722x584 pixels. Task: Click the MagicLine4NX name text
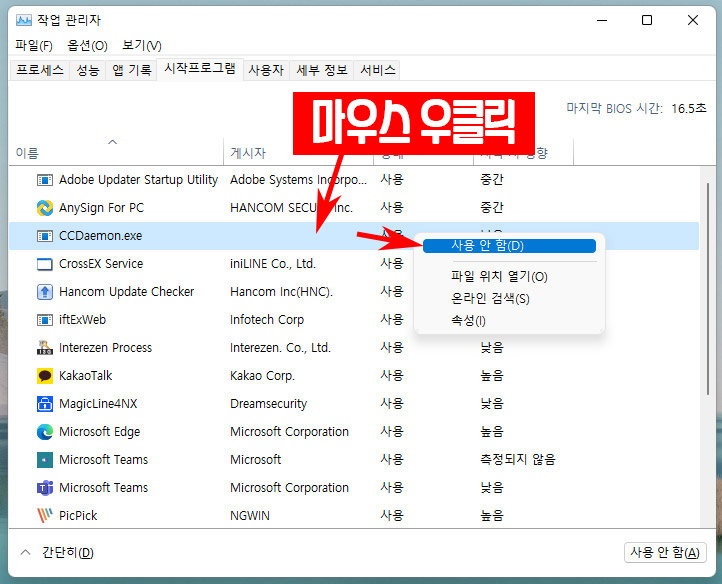[98, 404]
